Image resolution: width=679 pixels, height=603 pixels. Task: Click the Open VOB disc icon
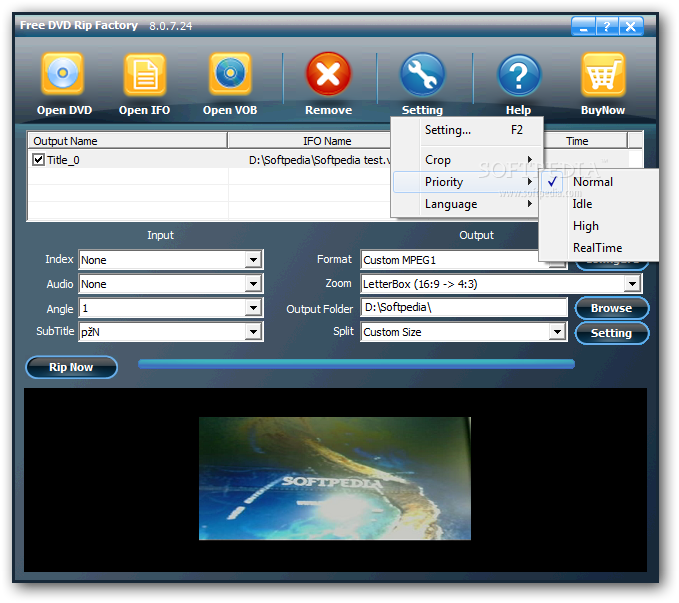[x=230, y=74]
